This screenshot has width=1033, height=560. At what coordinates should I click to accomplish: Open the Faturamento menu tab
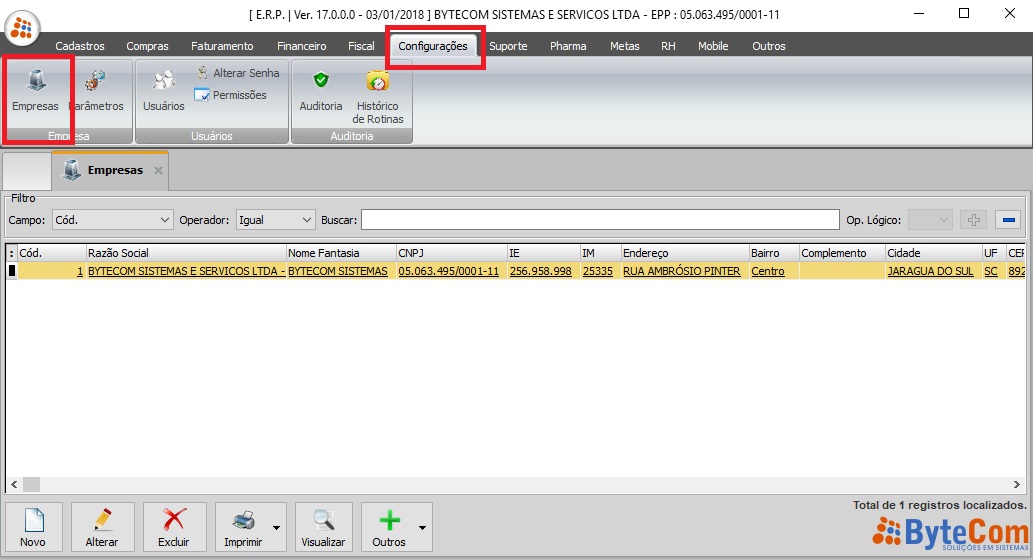click(x=222, y=46)
